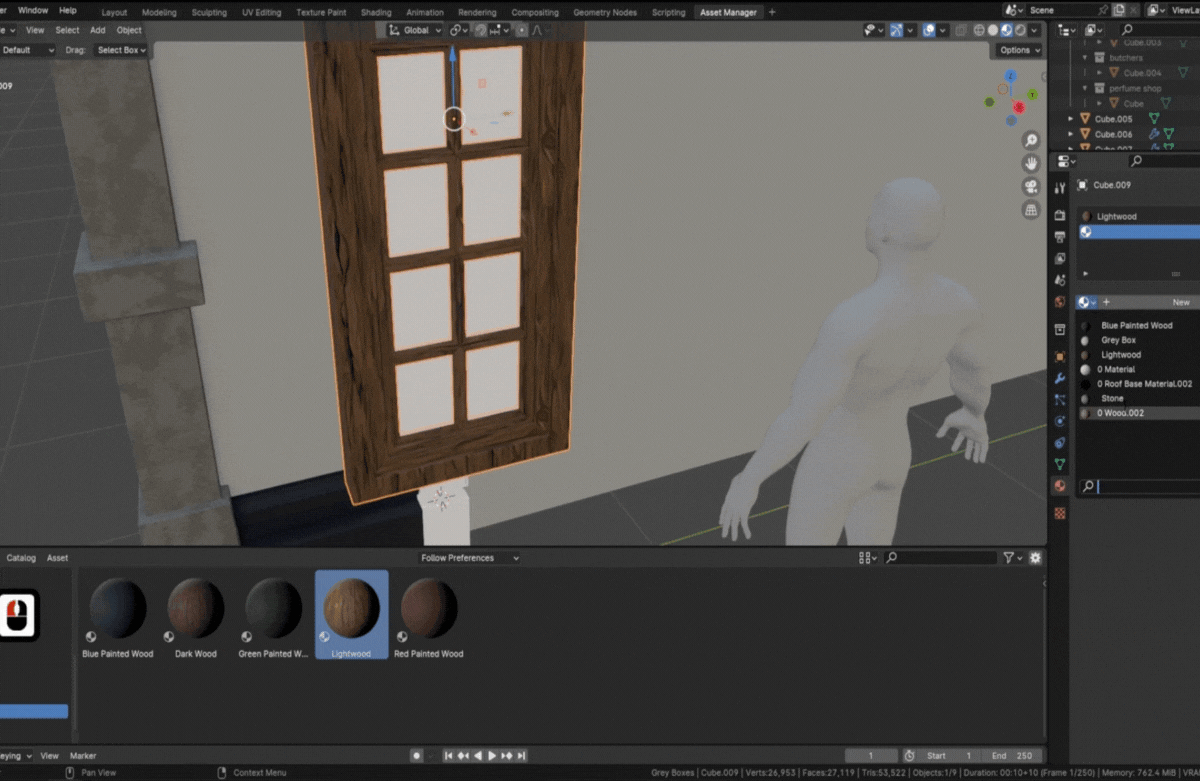The image size is (1200, 781).
Task: Open the Object properties orange square icon
Action: point(1060,357)
